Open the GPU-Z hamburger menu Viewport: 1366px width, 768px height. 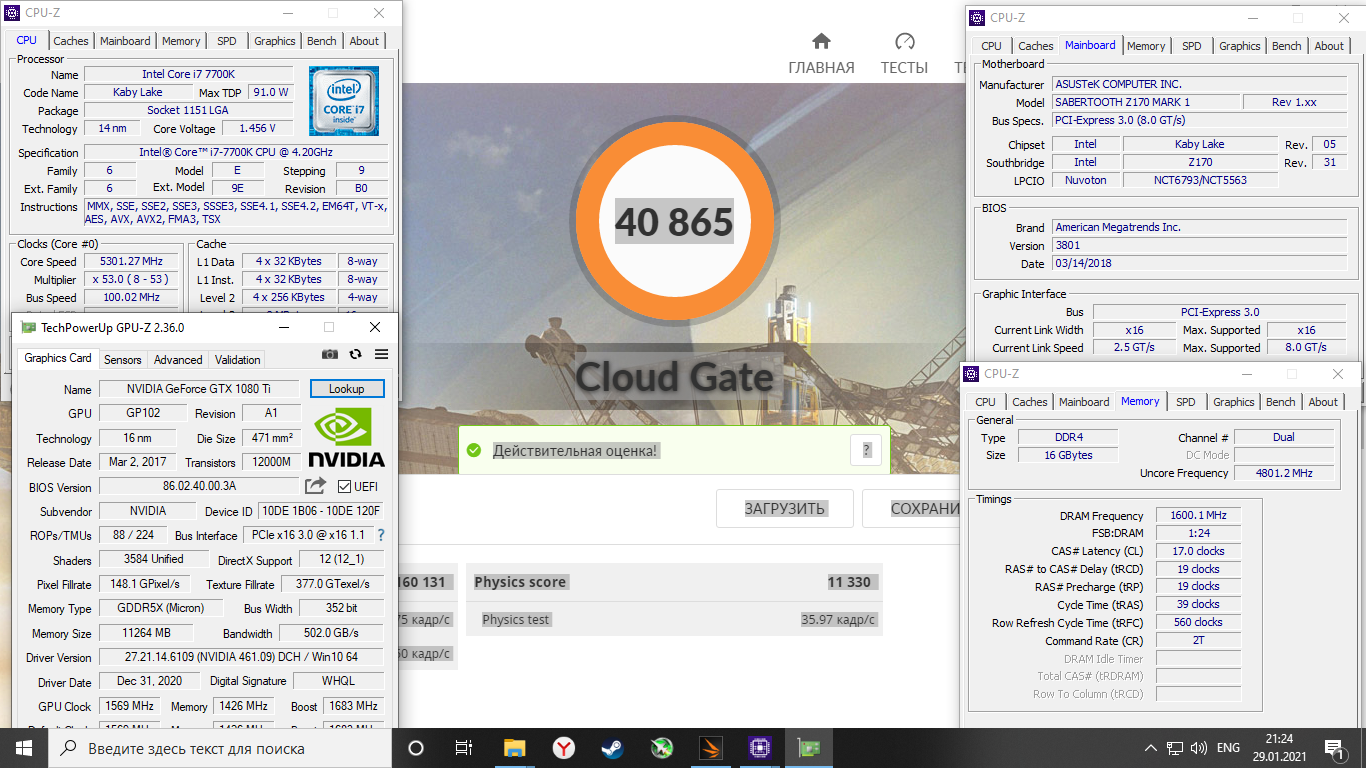381,354
